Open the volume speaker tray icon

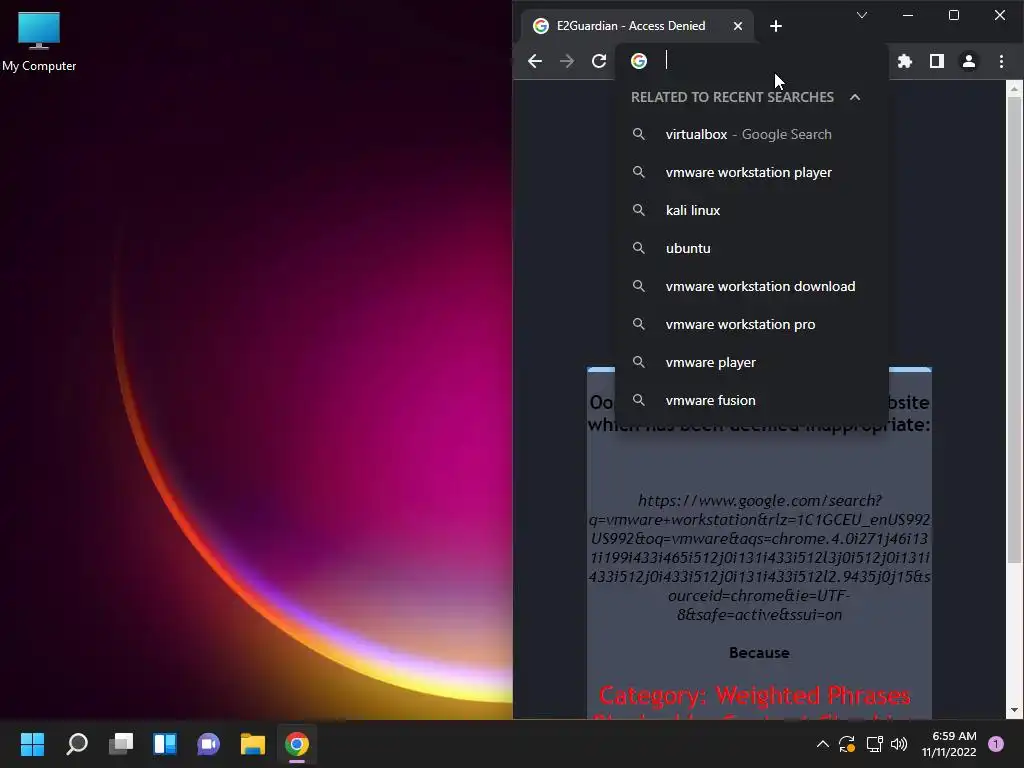pyautogui.click(x=899, y=744)
